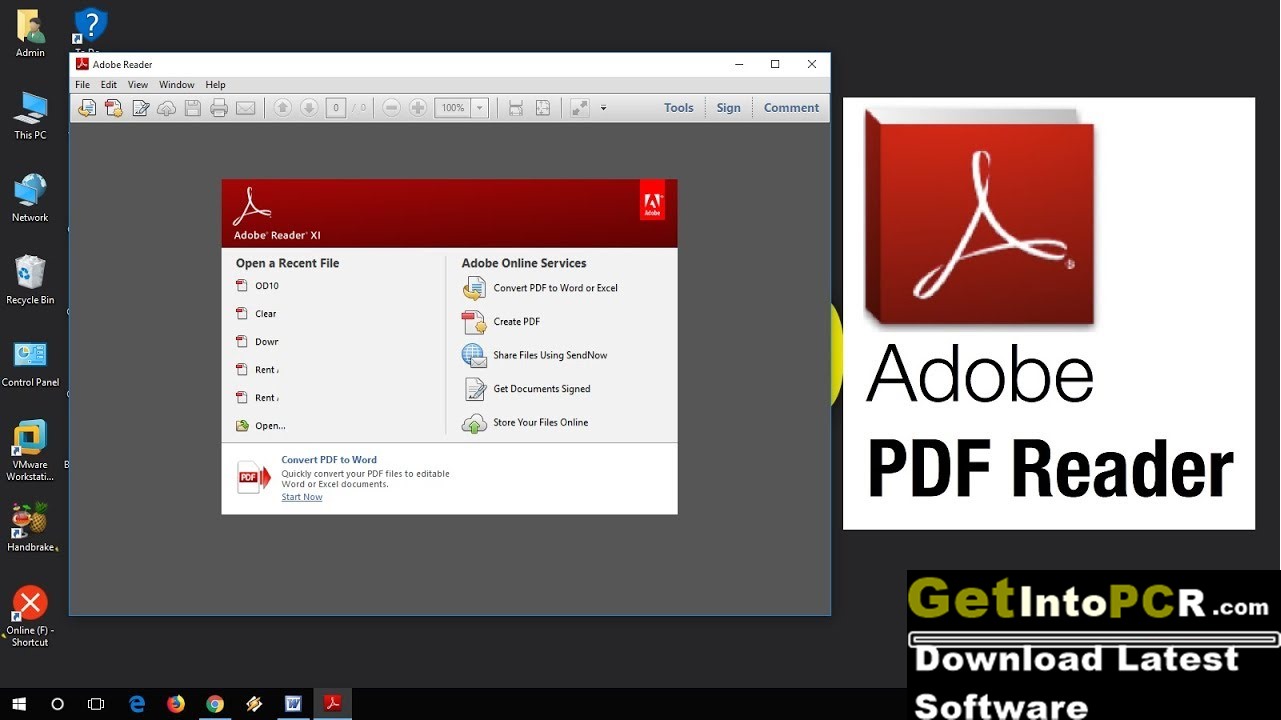The image size is (1281, 720).
Task: Open the File menu
Action: tap(82, 85)
